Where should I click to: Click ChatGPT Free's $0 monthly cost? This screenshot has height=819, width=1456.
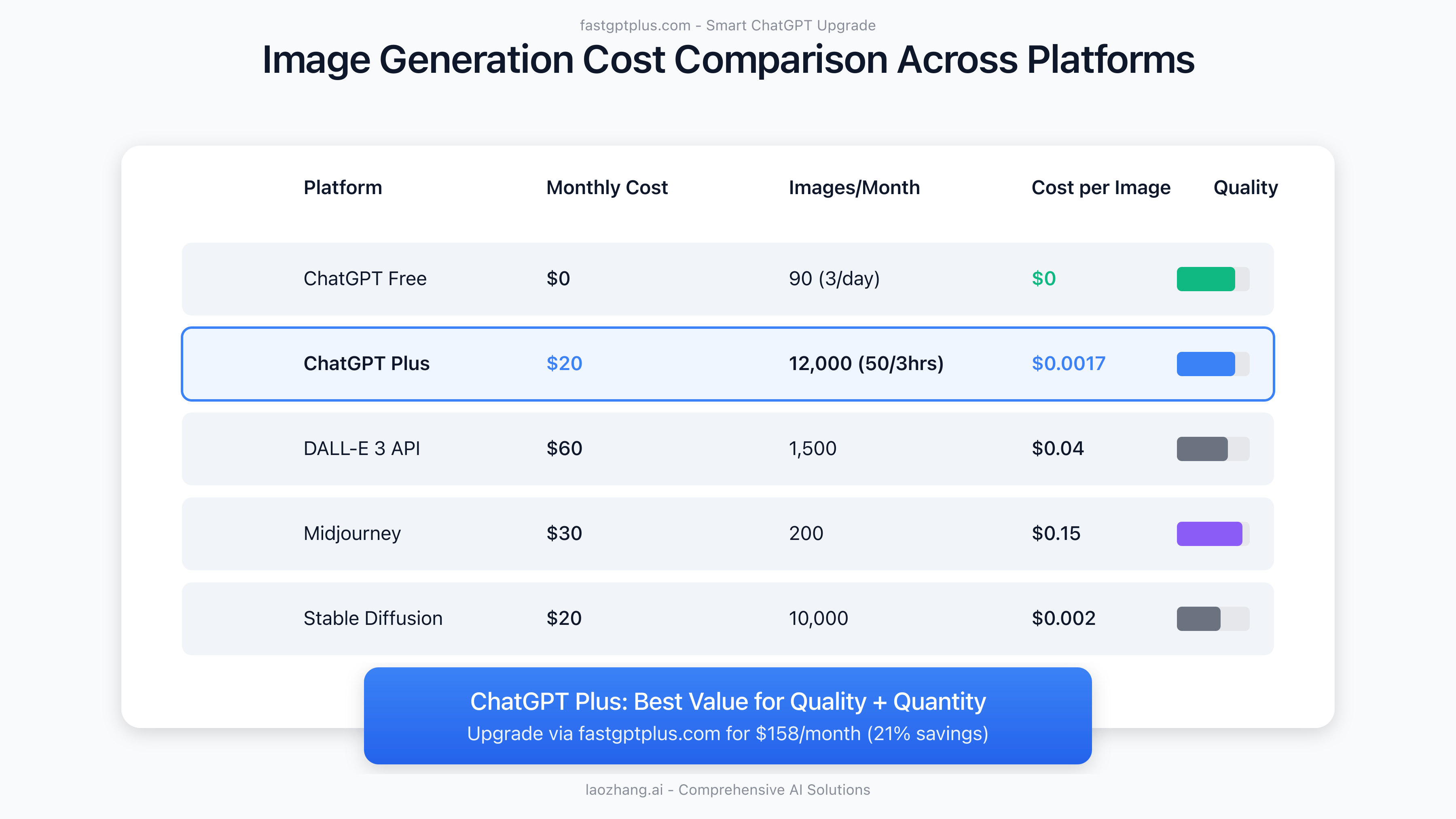pyautogui.click(x=558, y=279)
